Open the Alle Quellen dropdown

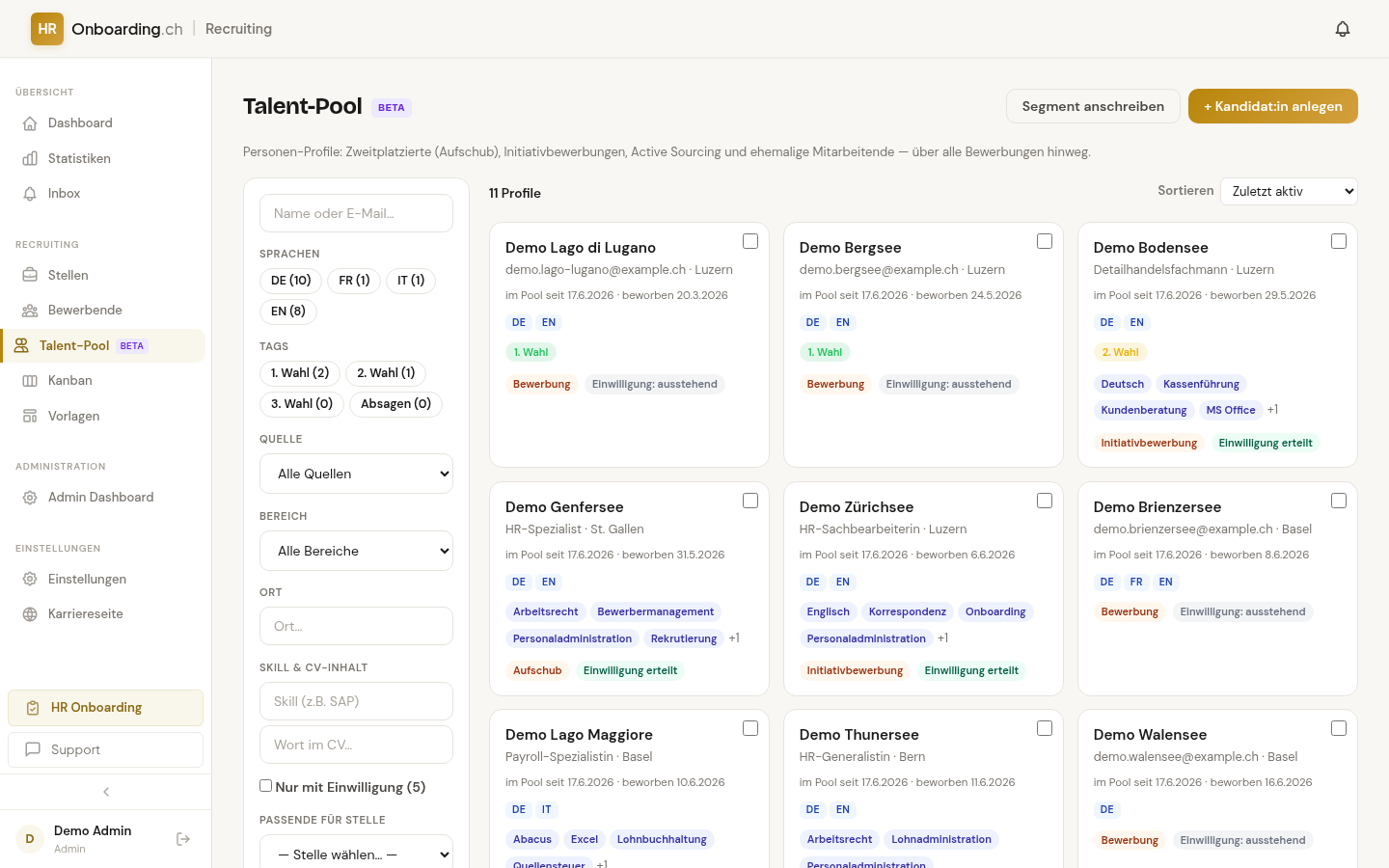[x=356, y=474]
